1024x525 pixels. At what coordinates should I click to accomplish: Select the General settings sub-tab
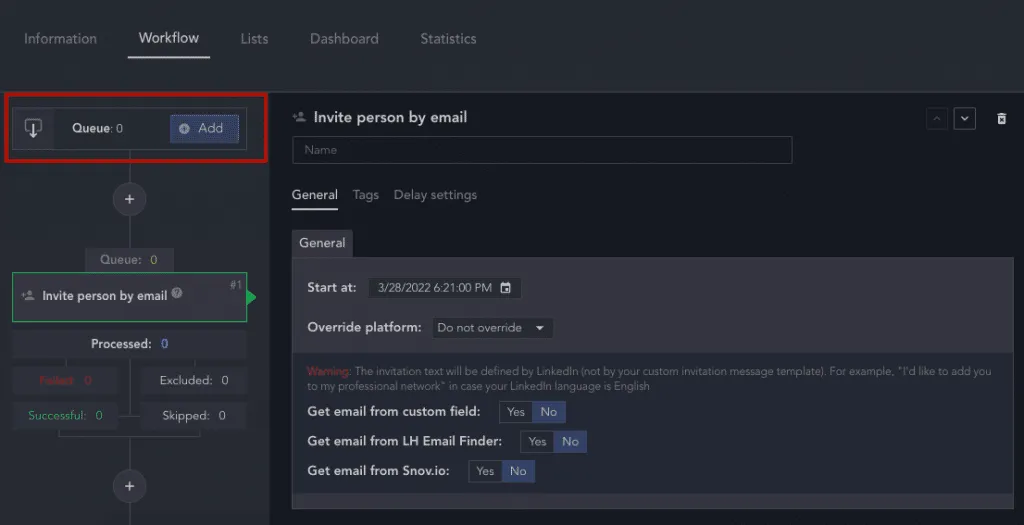(x=315, y=195)
